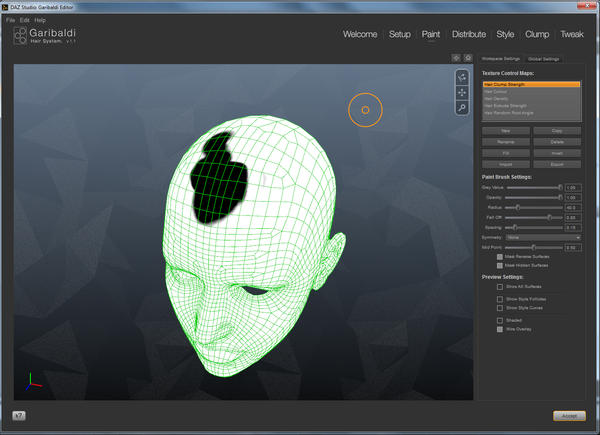Click the Opacity value field
This screenshot has height=435, width=600.
pos(573,197)
